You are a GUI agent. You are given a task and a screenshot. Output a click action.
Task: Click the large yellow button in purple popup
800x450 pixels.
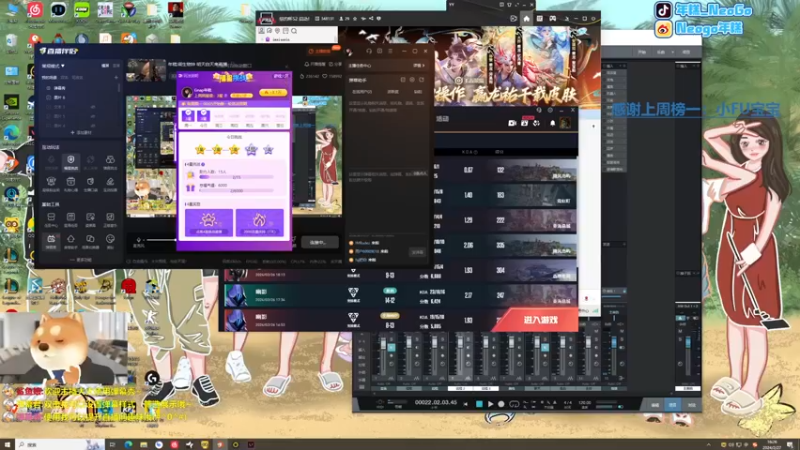(x=273, y=92)
